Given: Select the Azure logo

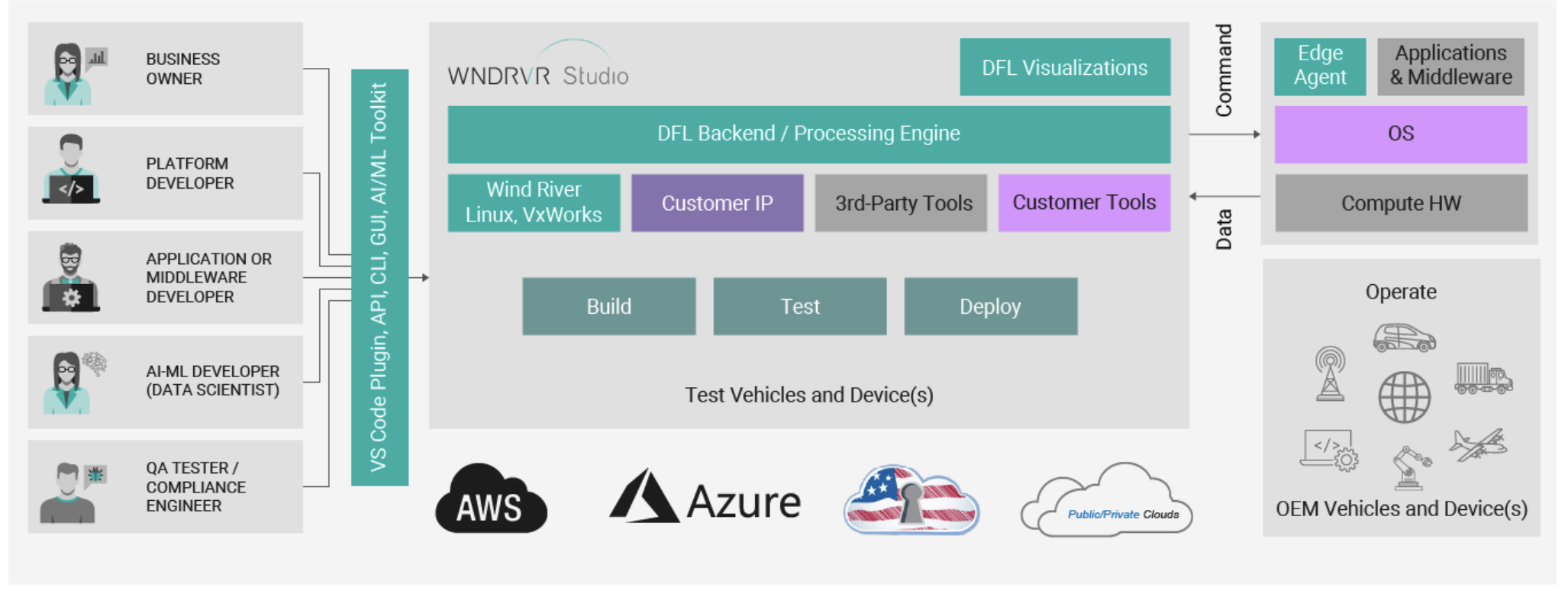Looking at the screenshot, I should coord(705,498).
